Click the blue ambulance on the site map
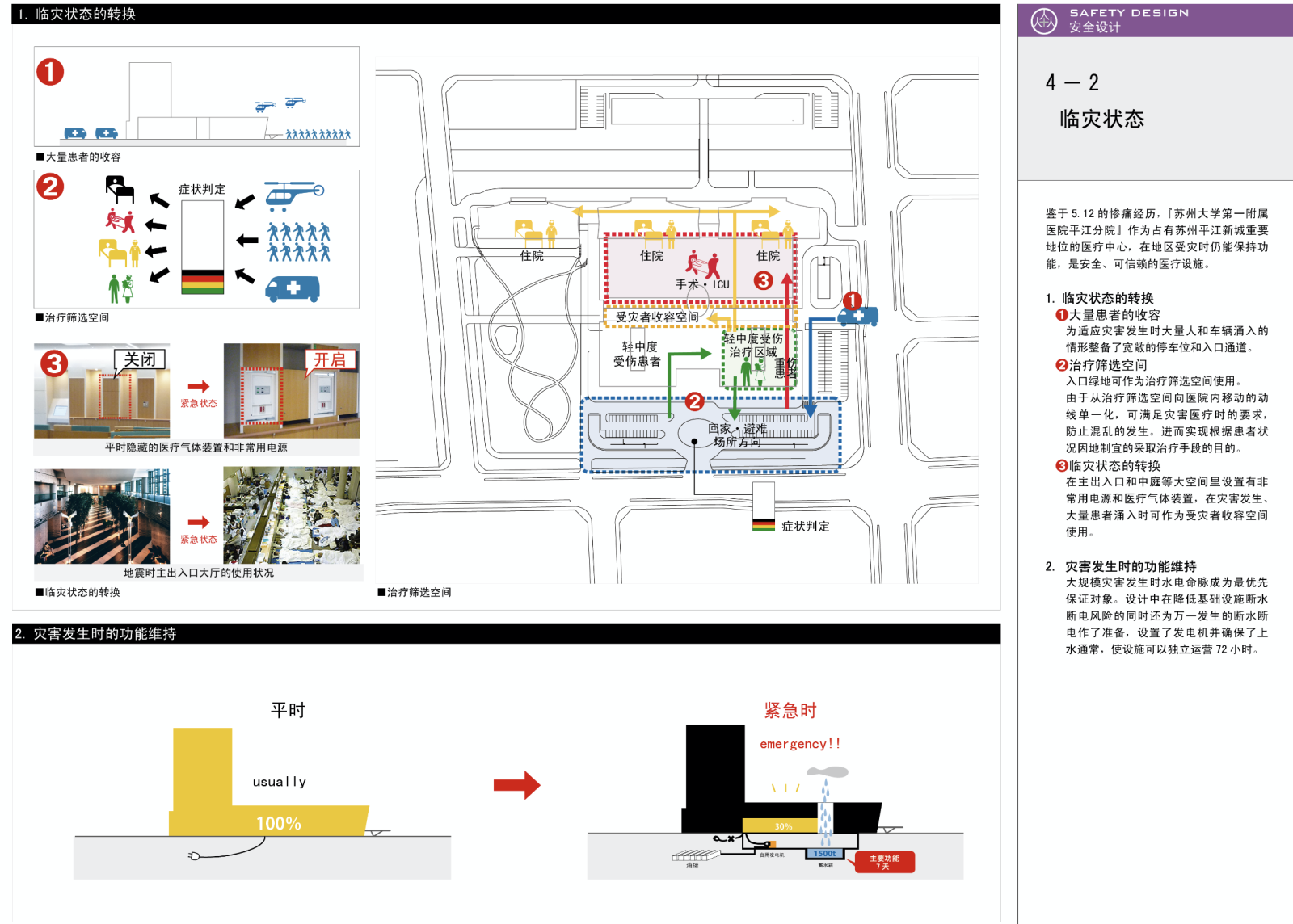 [x=857, y=316]
